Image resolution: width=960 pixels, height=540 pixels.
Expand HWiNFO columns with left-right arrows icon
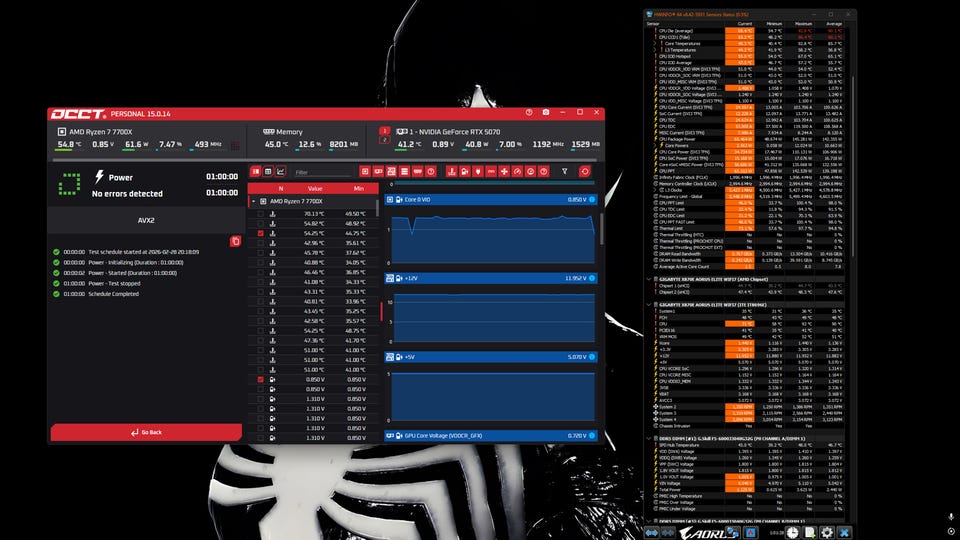click(x=651, y=533)
